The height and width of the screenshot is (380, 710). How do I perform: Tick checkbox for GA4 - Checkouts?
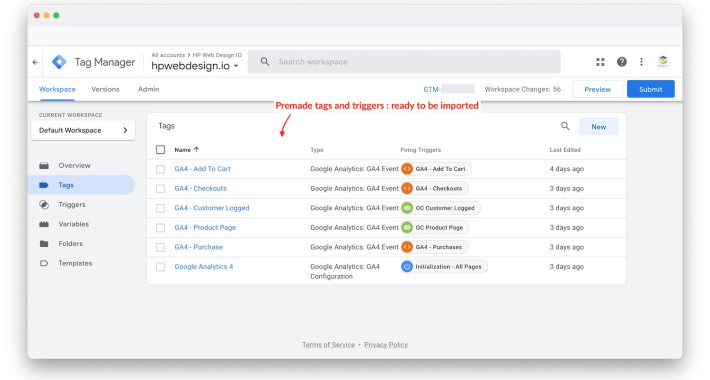coord(160,188)
